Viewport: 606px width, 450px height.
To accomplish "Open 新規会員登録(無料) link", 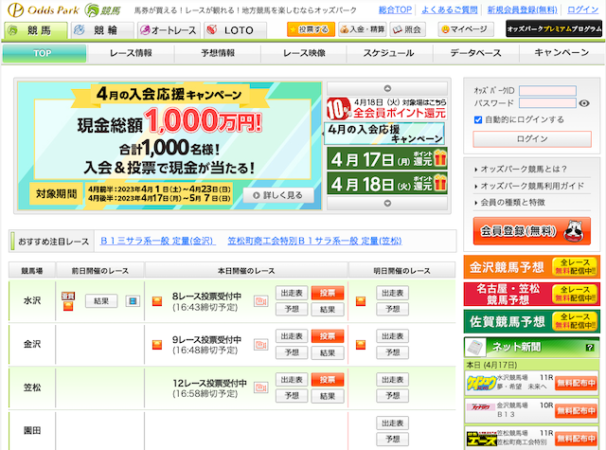I will pos(522,10).
